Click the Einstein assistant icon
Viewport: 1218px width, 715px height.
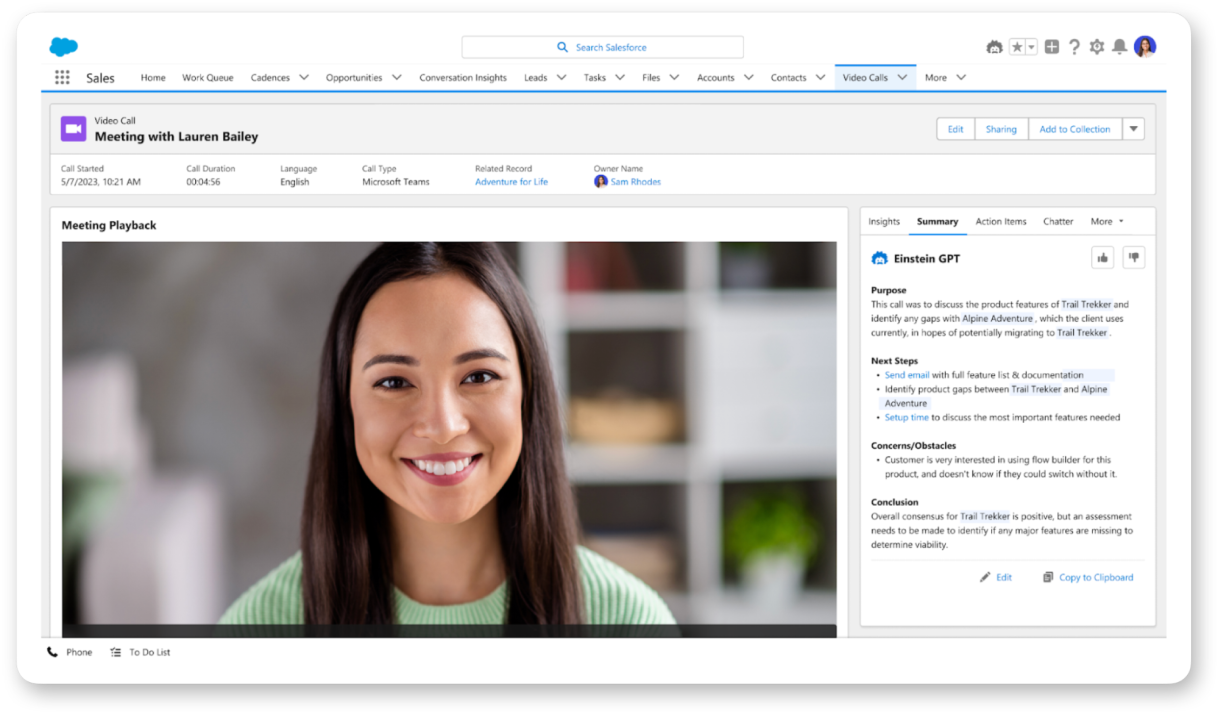pyautogui.click(x=994, y=46)
